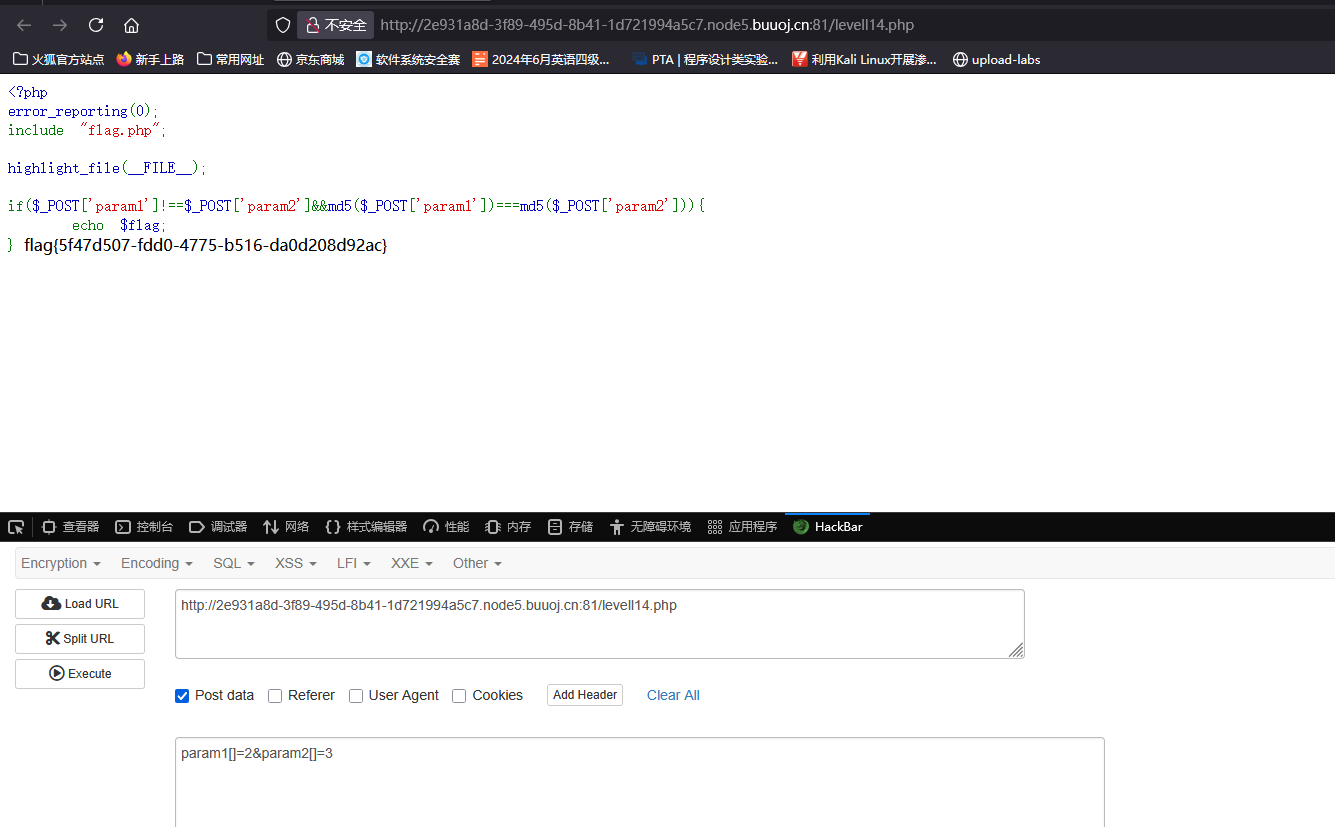Open the 京东商城 bookmark
1335x827 pixels.
tap(310, 59)
